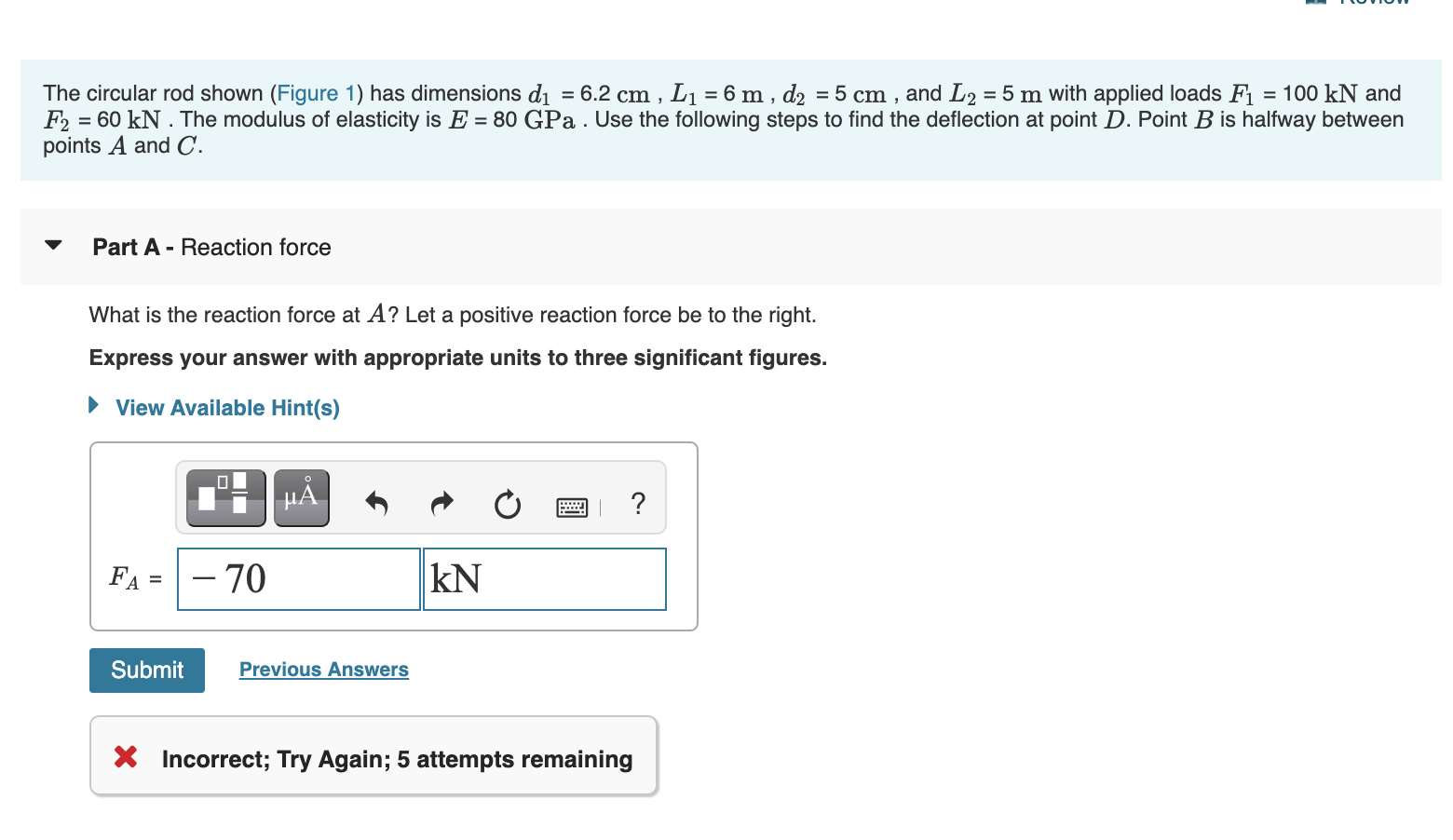
Task: Submit the reaction force answer
Action: (x=146, y=670)
